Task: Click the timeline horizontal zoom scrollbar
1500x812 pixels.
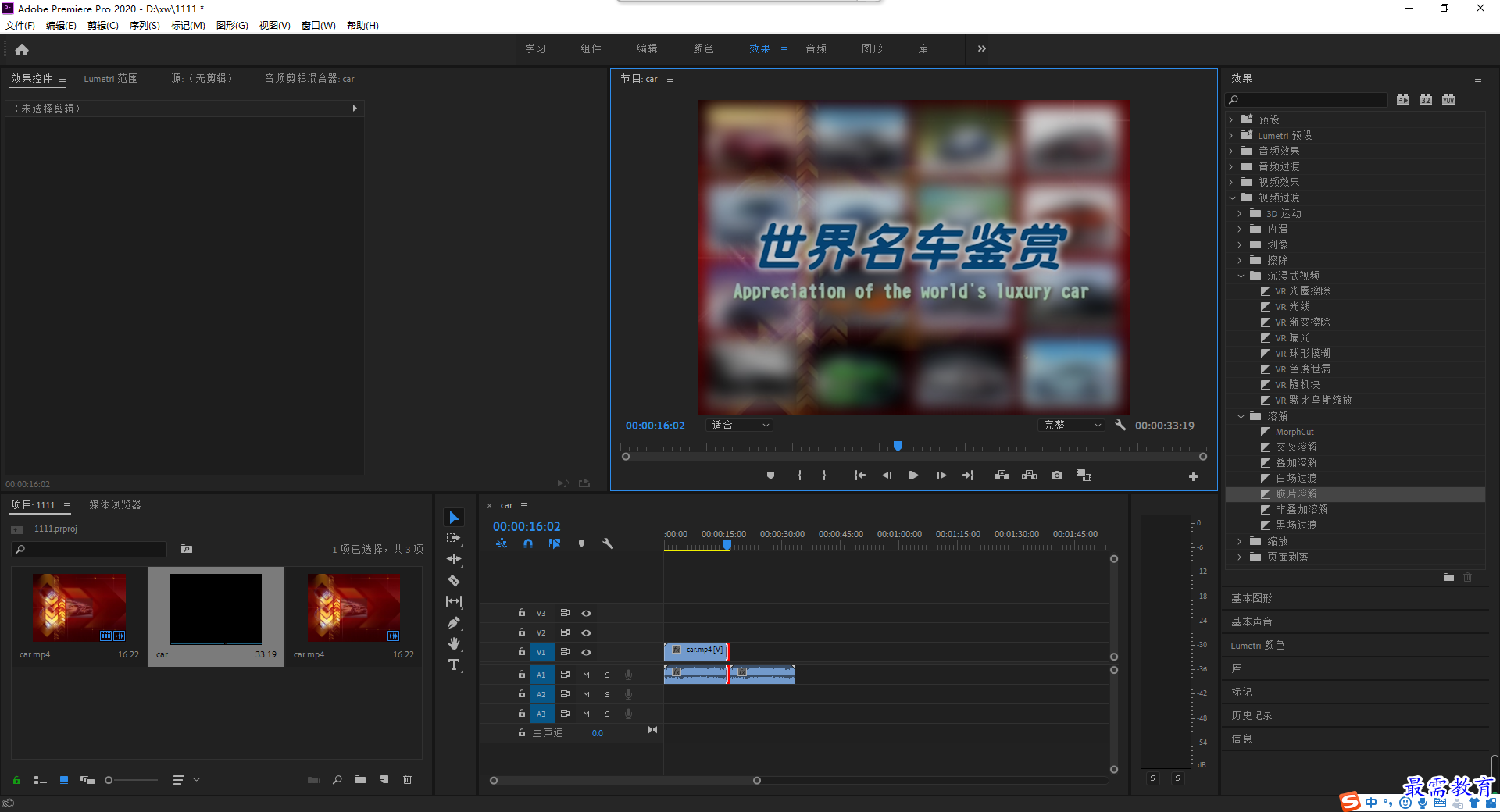Action: tap(625, 781)
